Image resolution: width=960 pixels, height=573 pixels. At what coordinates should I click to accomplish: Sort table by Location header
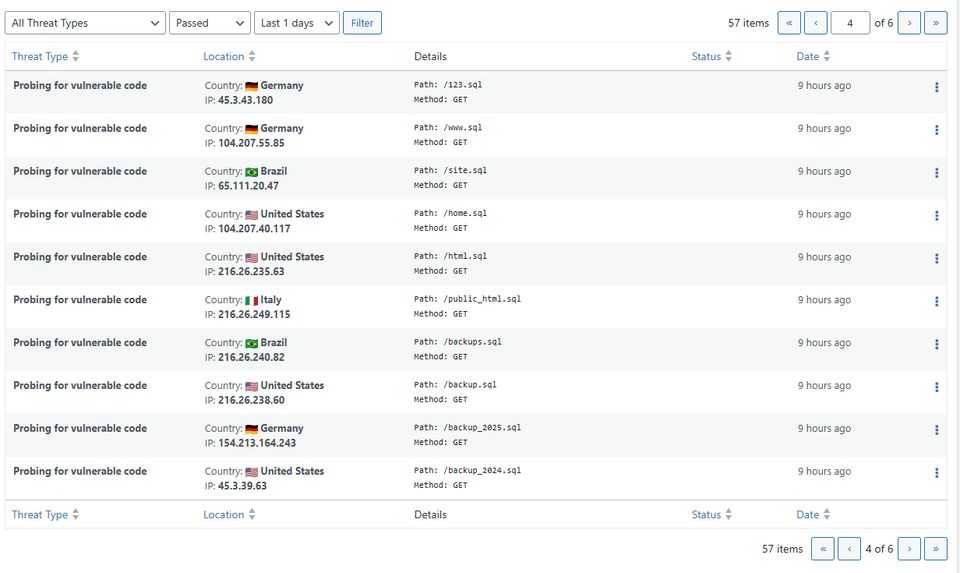tap(230, 57)
